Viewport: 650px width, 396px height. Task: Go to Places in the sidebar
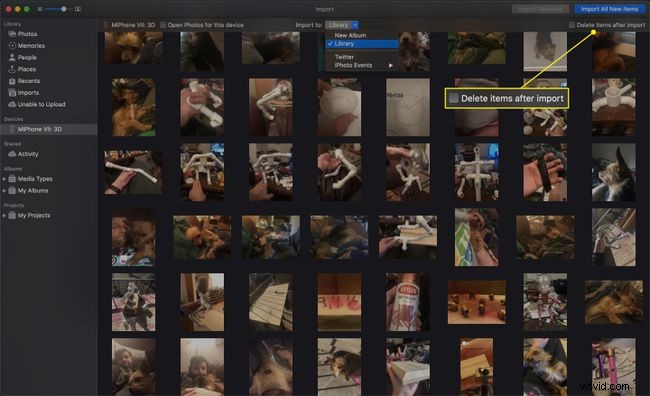[x=27, y=69]
